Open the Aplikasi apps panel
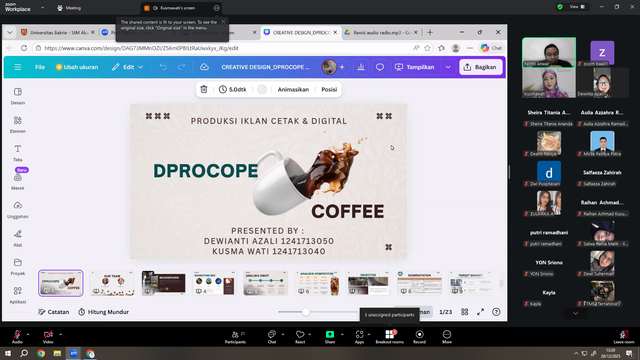Screen dimensions: 640x360 (18, 295)
